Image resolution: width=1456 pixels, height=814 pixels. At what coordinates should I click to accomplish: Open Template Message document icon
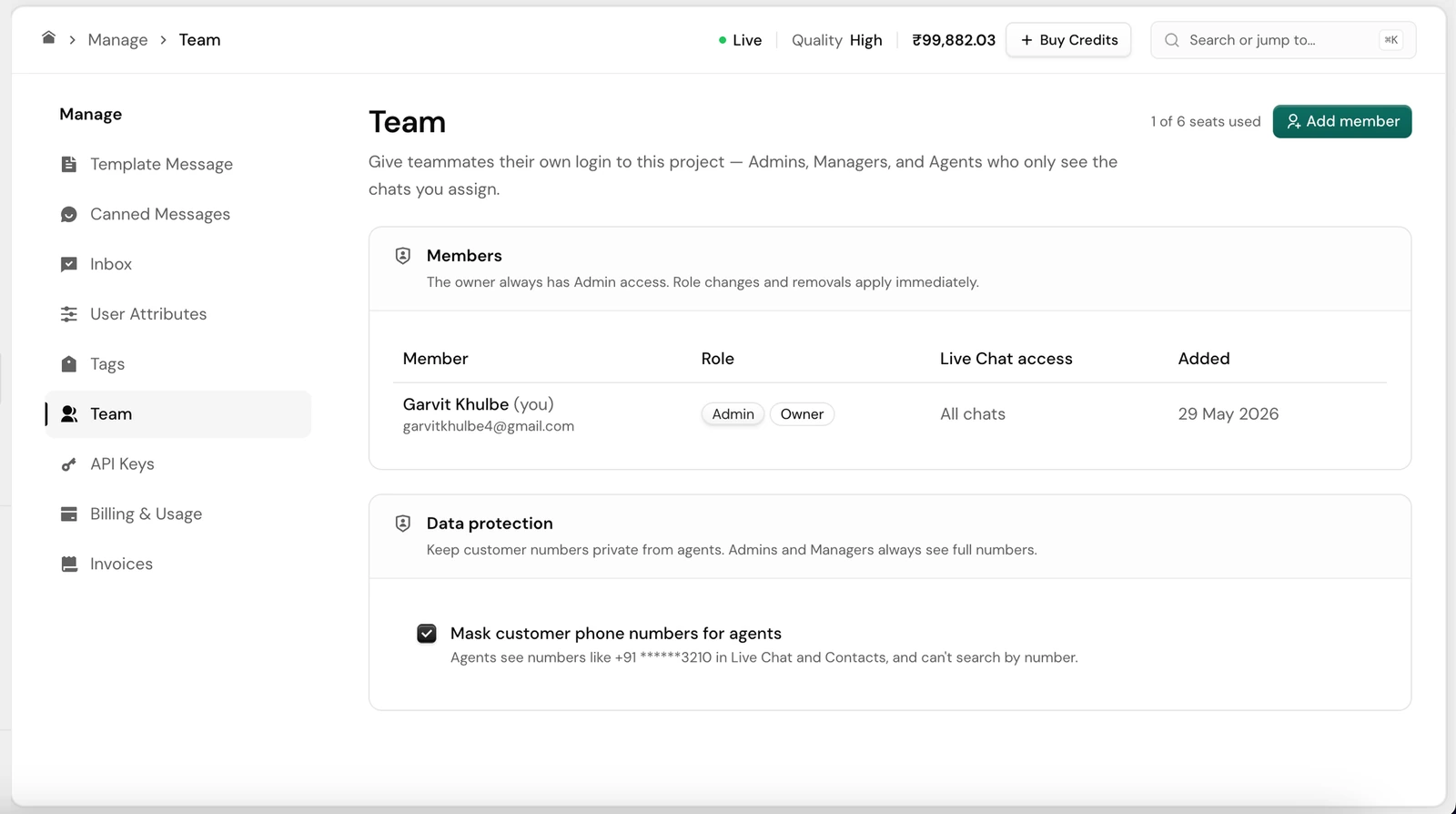pos(69,164)
